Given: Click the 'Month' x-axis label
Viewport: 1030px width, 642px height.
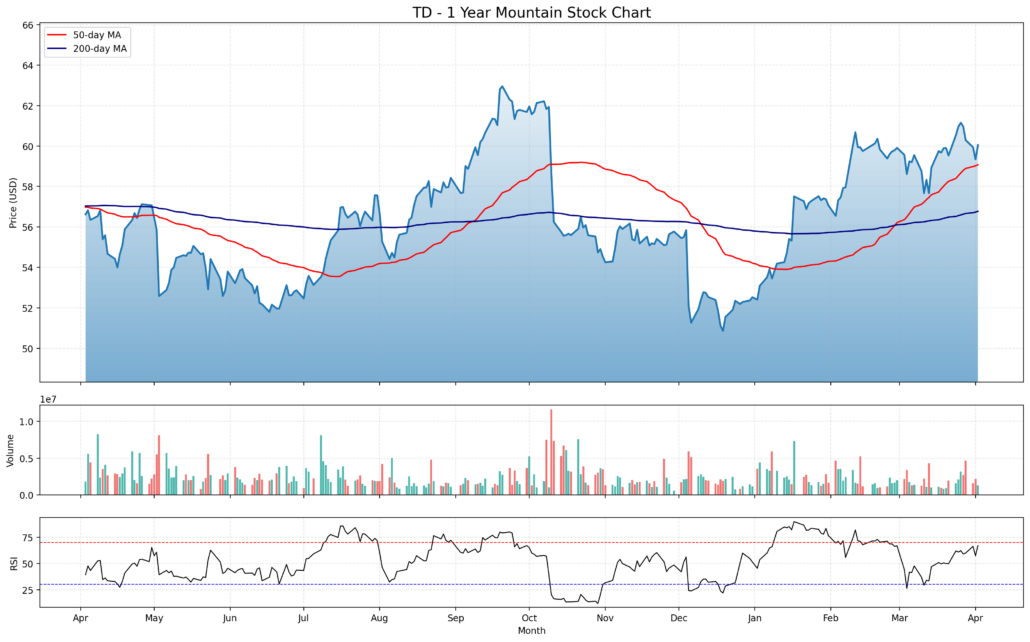Looking at the screenshot, I should point(531,630).
